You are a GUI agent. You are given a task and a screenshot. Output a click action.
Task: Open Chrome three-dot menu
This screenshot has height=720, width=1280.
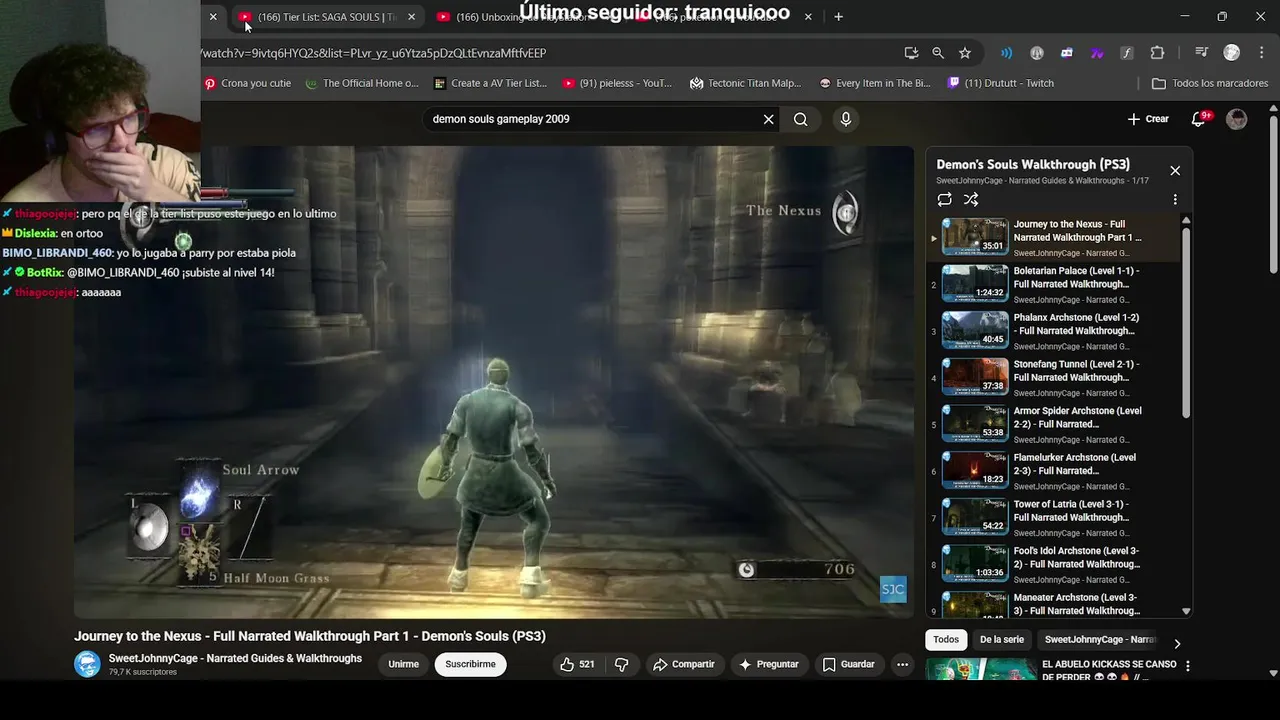coord(1260,53)
